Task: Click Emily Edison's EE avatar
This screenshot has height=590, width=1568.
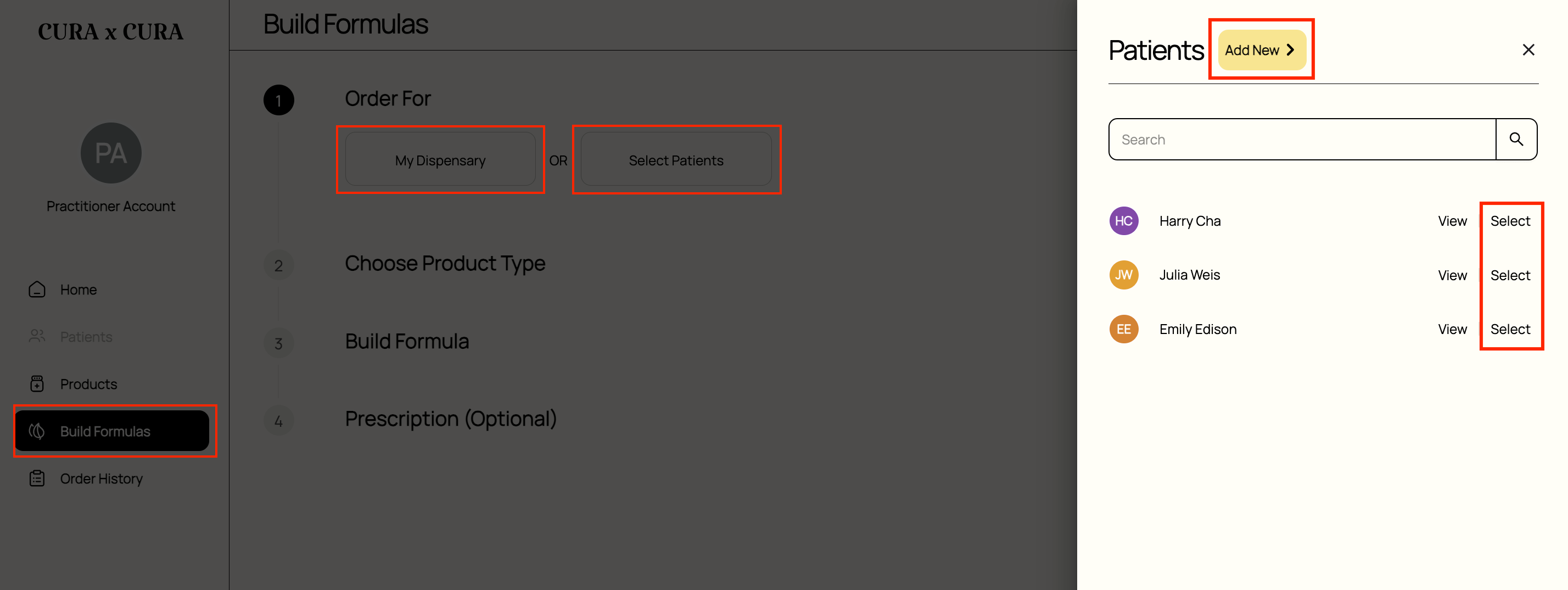Action: click(1124, 330)
